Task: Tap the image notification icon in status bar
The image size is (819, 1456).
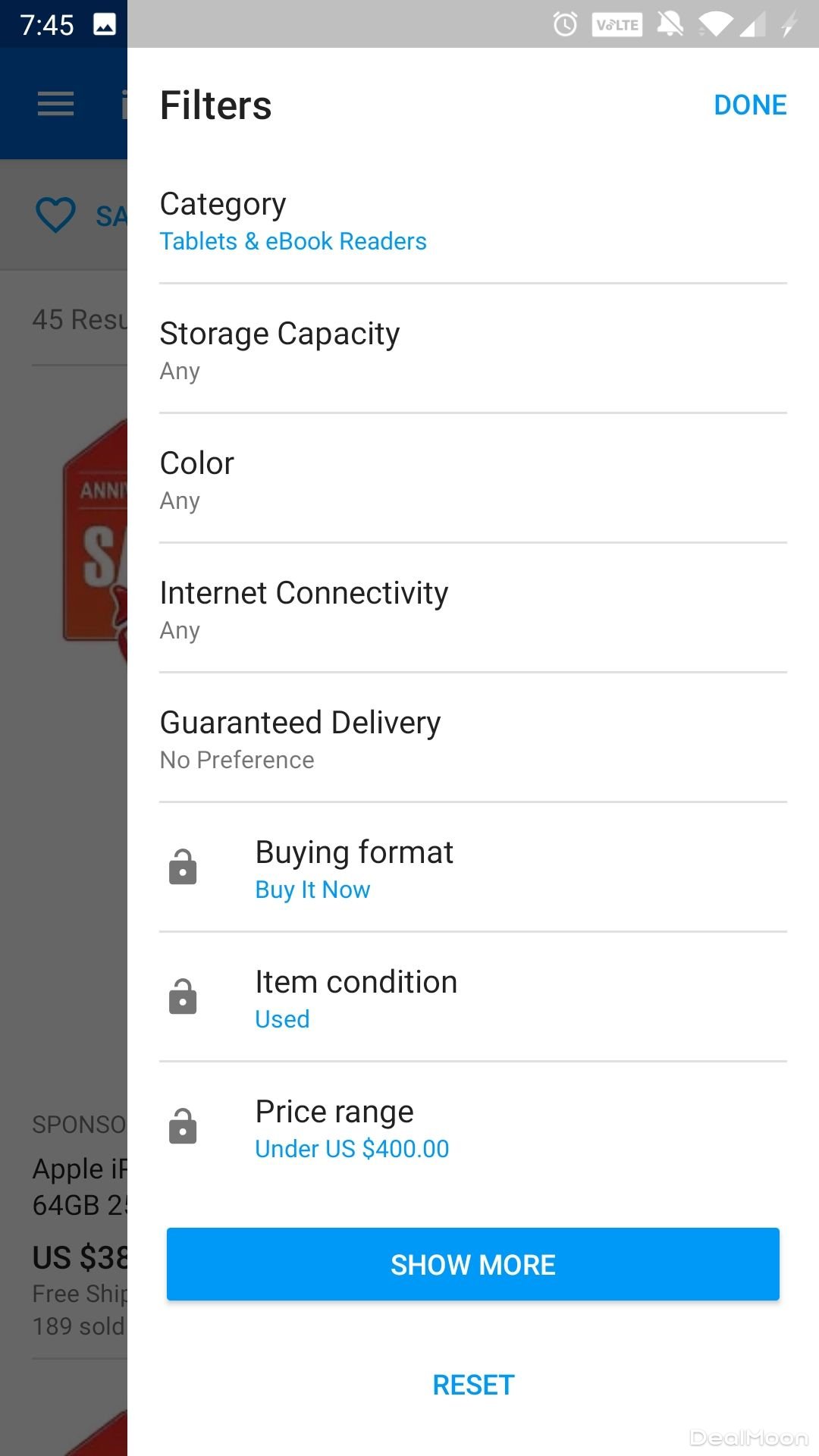Action: [x=105, y=24]
